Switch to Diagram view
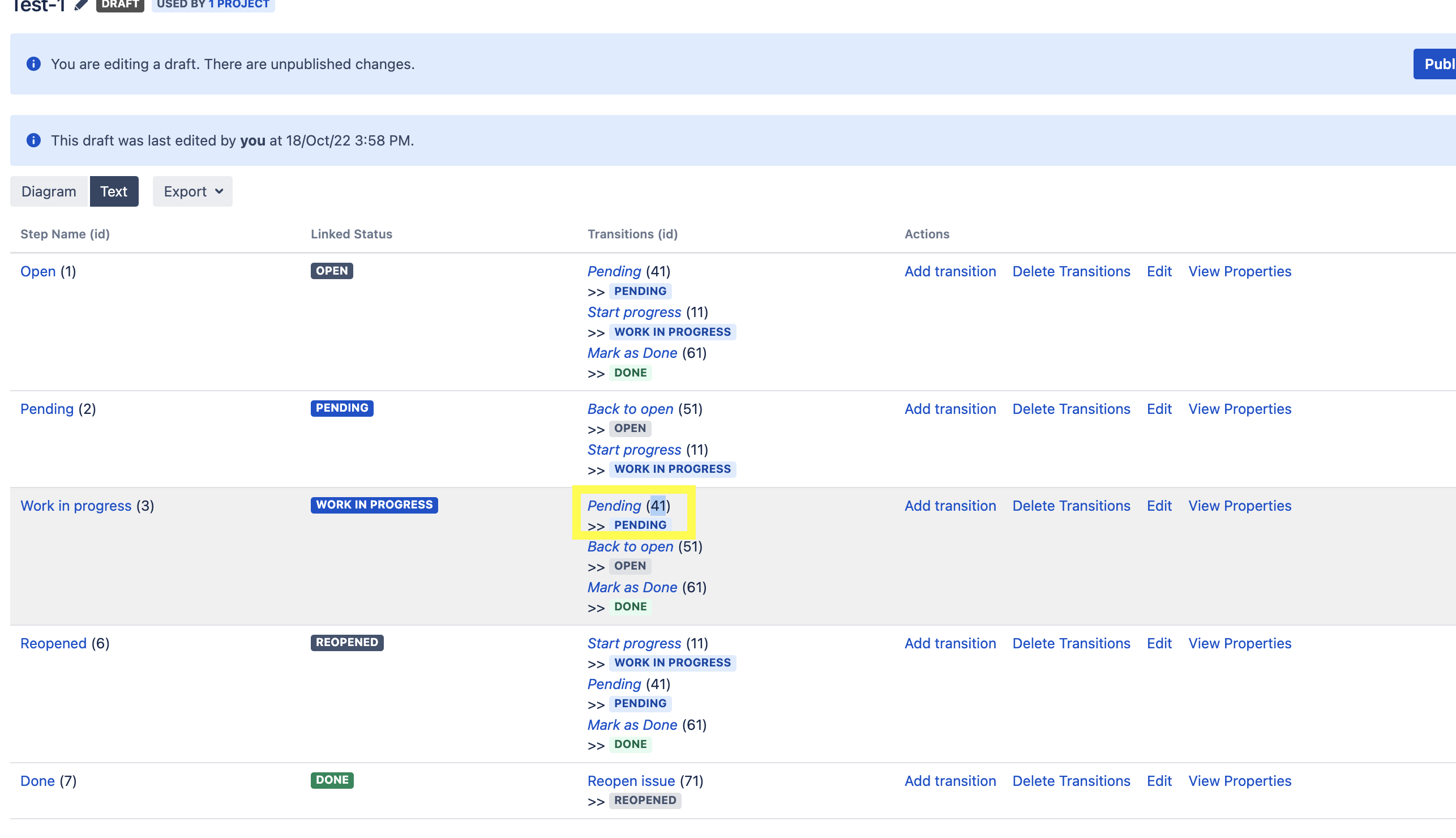The width and height of the screenshot is (1456, 838). click(48, 191)
